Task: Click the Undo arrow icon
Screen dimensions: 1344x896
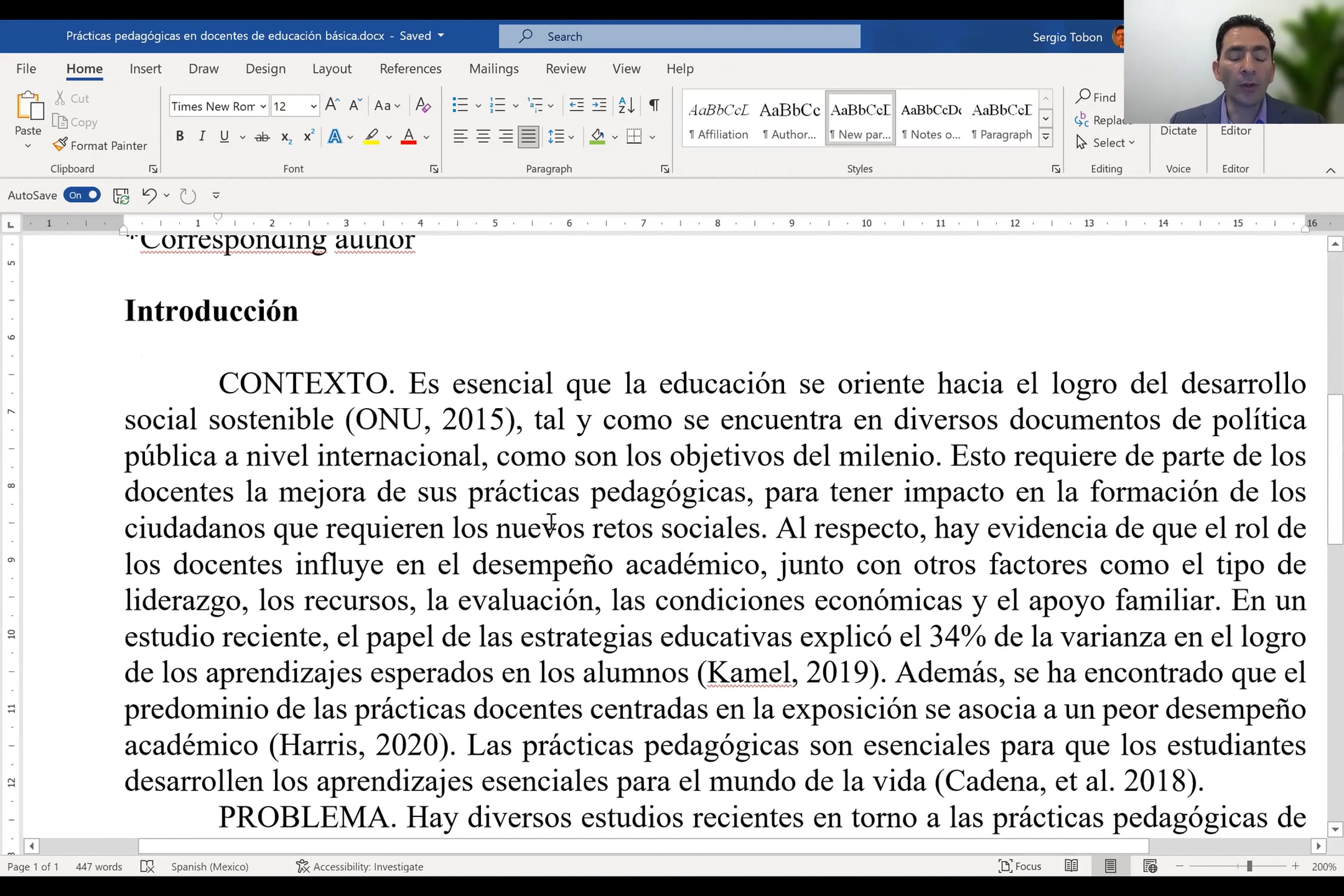Action: click(x=149, y=195)
